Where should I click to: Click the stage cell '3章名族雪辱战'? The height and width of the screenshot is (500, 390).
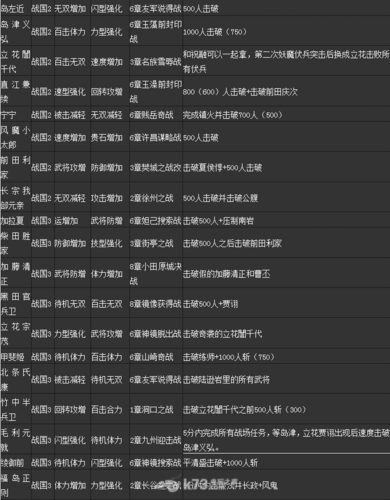click(155, 62)
